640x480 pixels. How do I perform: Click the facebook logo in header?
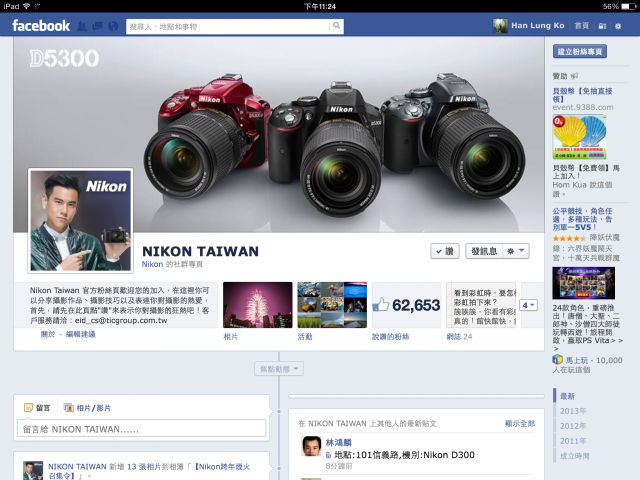pyautogui.click(x=41, y=26)
